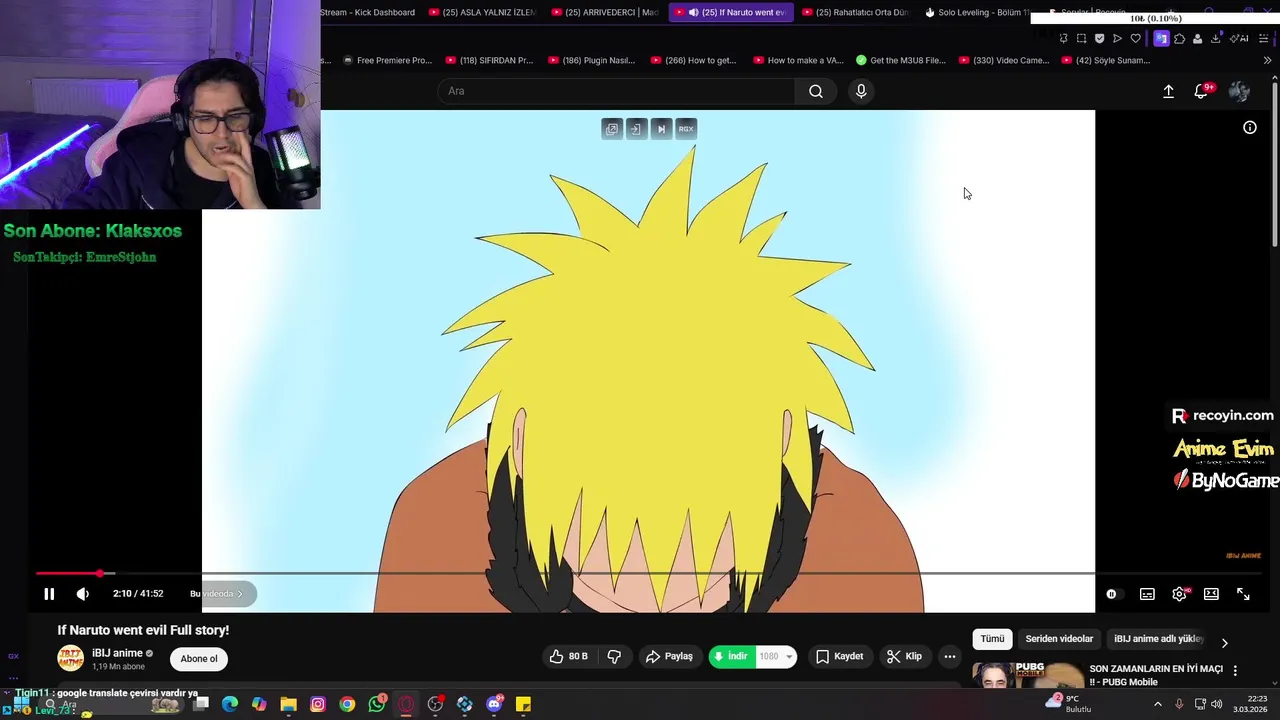This screenshot has height=720, width=1280.
Task: Pause the Naruto video
Action: pos(49,594)
